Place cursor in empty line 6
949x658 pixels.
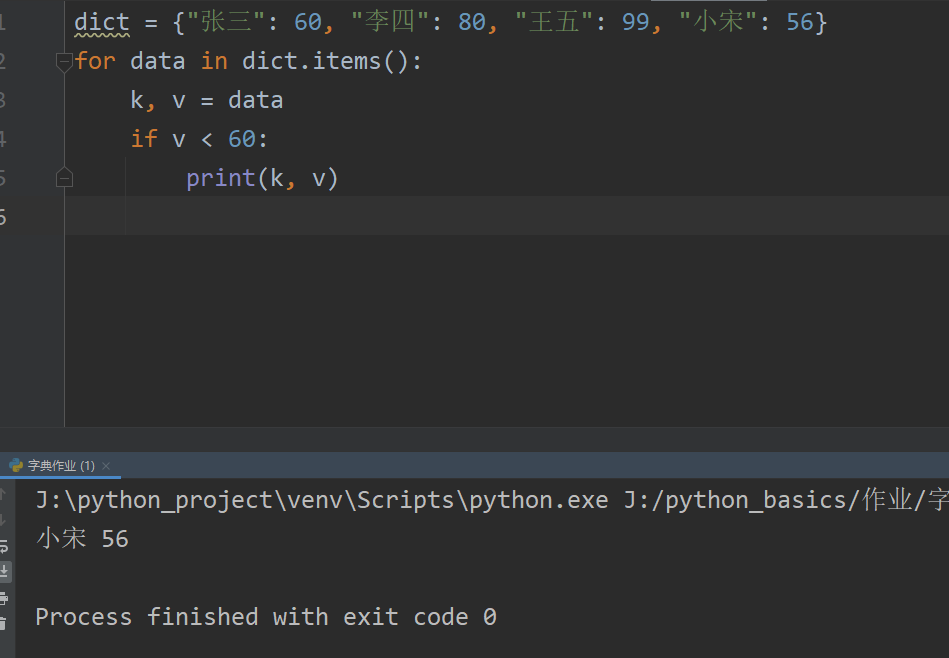tap(400, 216)
